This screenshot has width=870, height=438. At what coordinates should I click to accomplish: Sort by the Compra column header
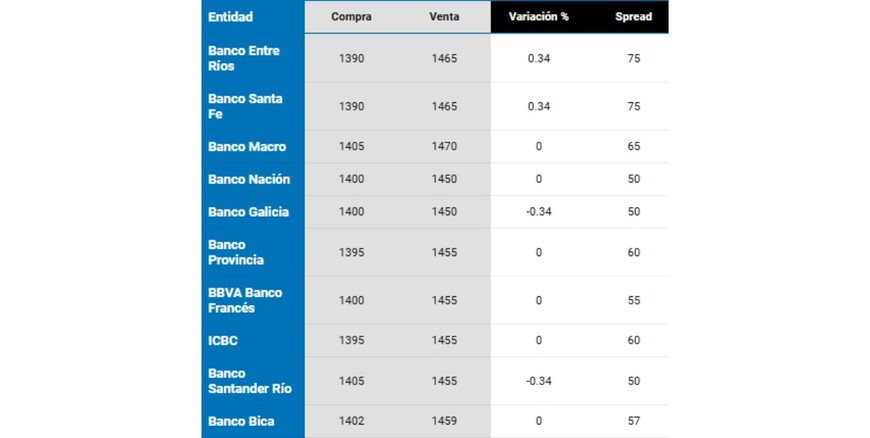click(351, 17)
